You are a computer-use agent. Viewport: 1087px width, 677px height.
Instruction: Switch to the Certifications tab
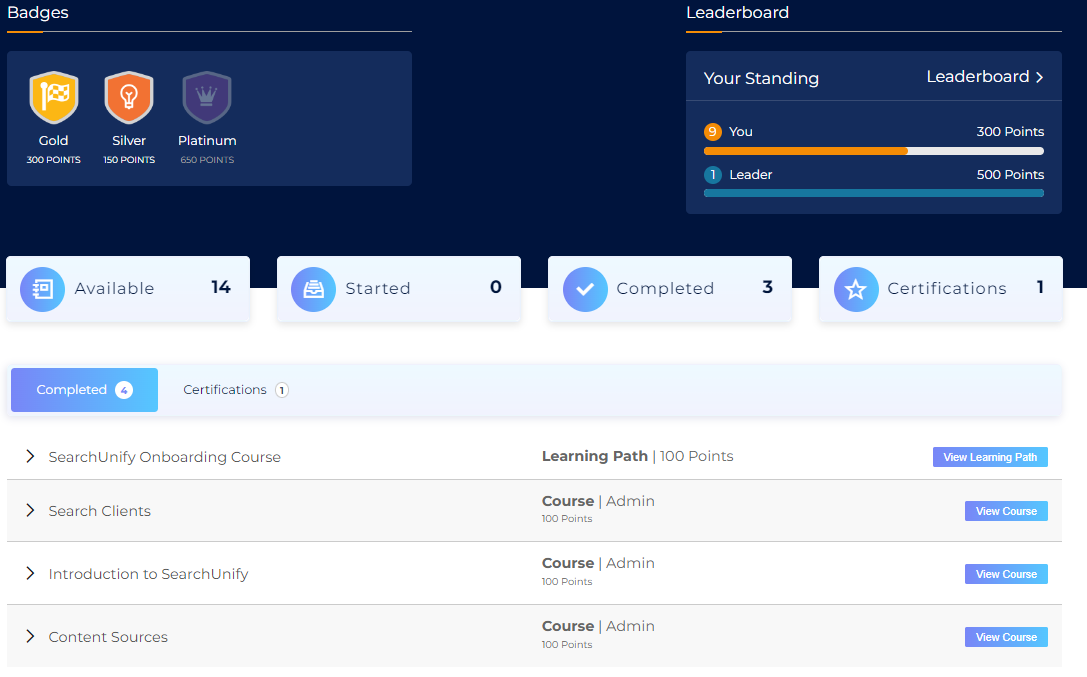coord(235,390)
